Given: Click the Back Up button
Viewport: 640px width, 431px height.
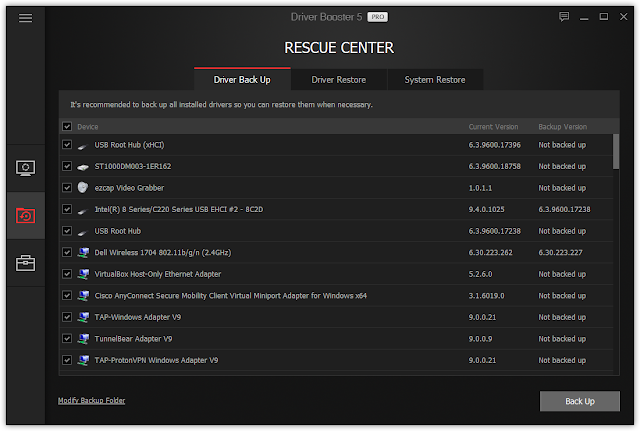Looking at the screenshot, I should pos(580,401).
